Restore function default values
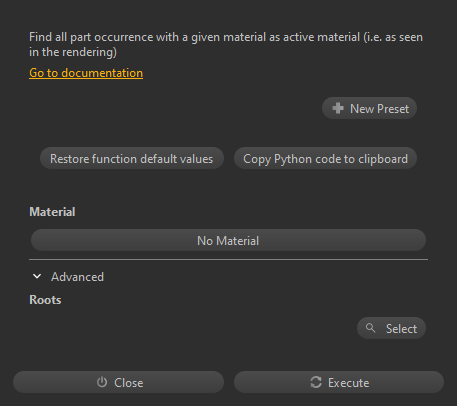457x406 pixels. pos(132,158)
